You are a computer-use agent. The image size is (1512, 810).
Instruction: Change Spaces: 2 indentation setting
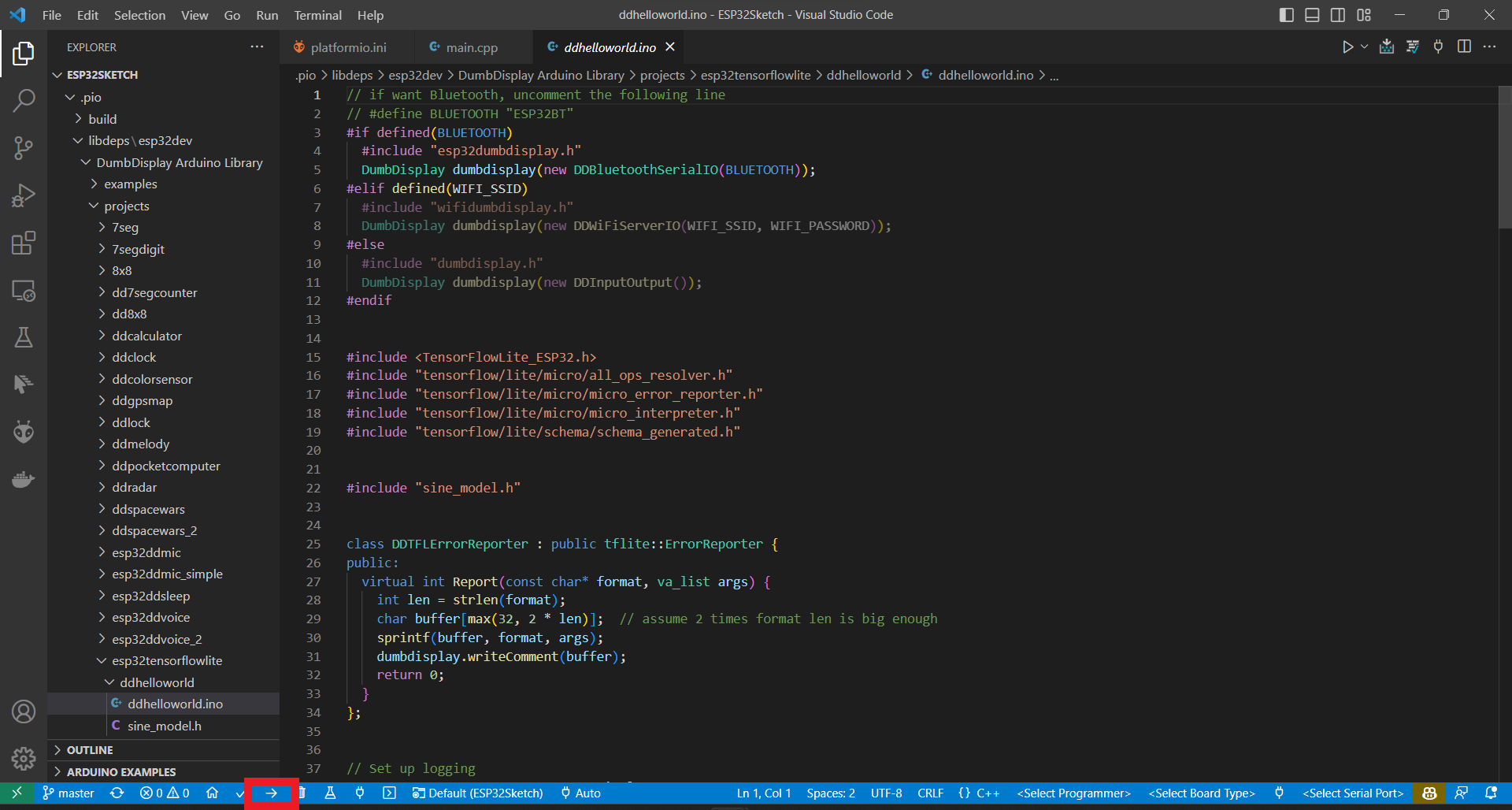point(831,793)
